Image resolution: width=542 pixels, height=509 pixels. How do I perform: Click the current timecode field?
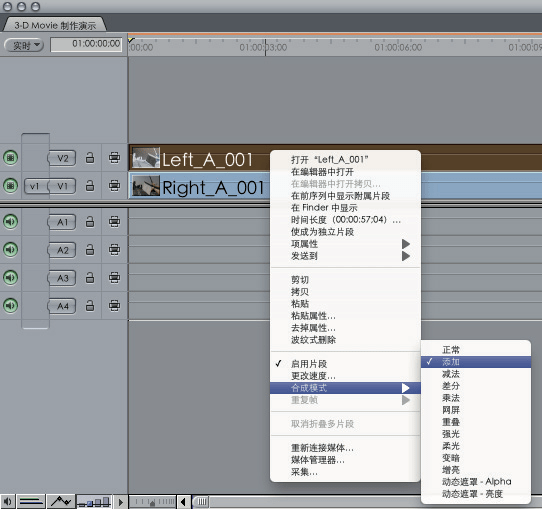click(86, 45)
